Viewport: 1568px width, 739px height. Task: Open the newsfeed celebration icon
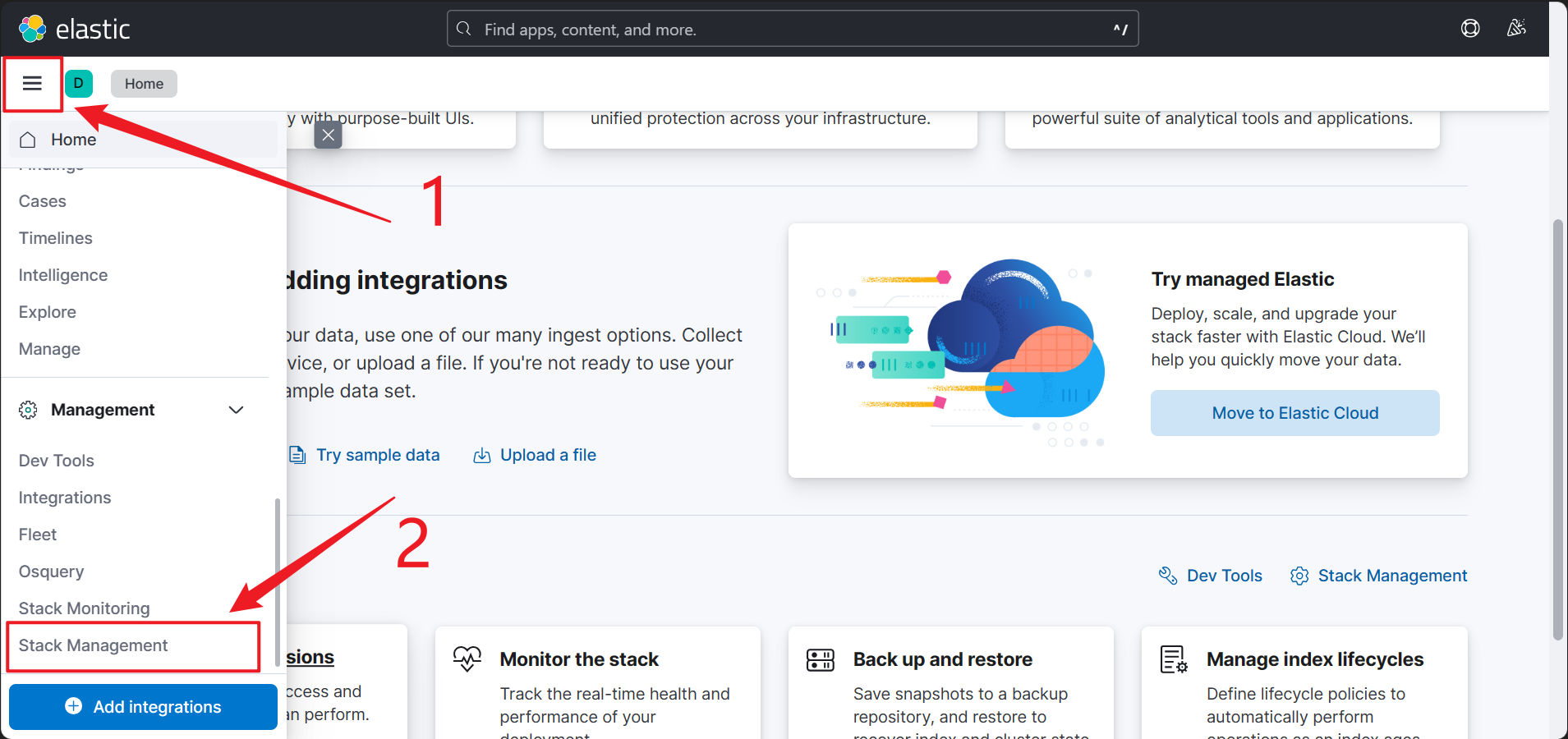tap(1515, 29)
